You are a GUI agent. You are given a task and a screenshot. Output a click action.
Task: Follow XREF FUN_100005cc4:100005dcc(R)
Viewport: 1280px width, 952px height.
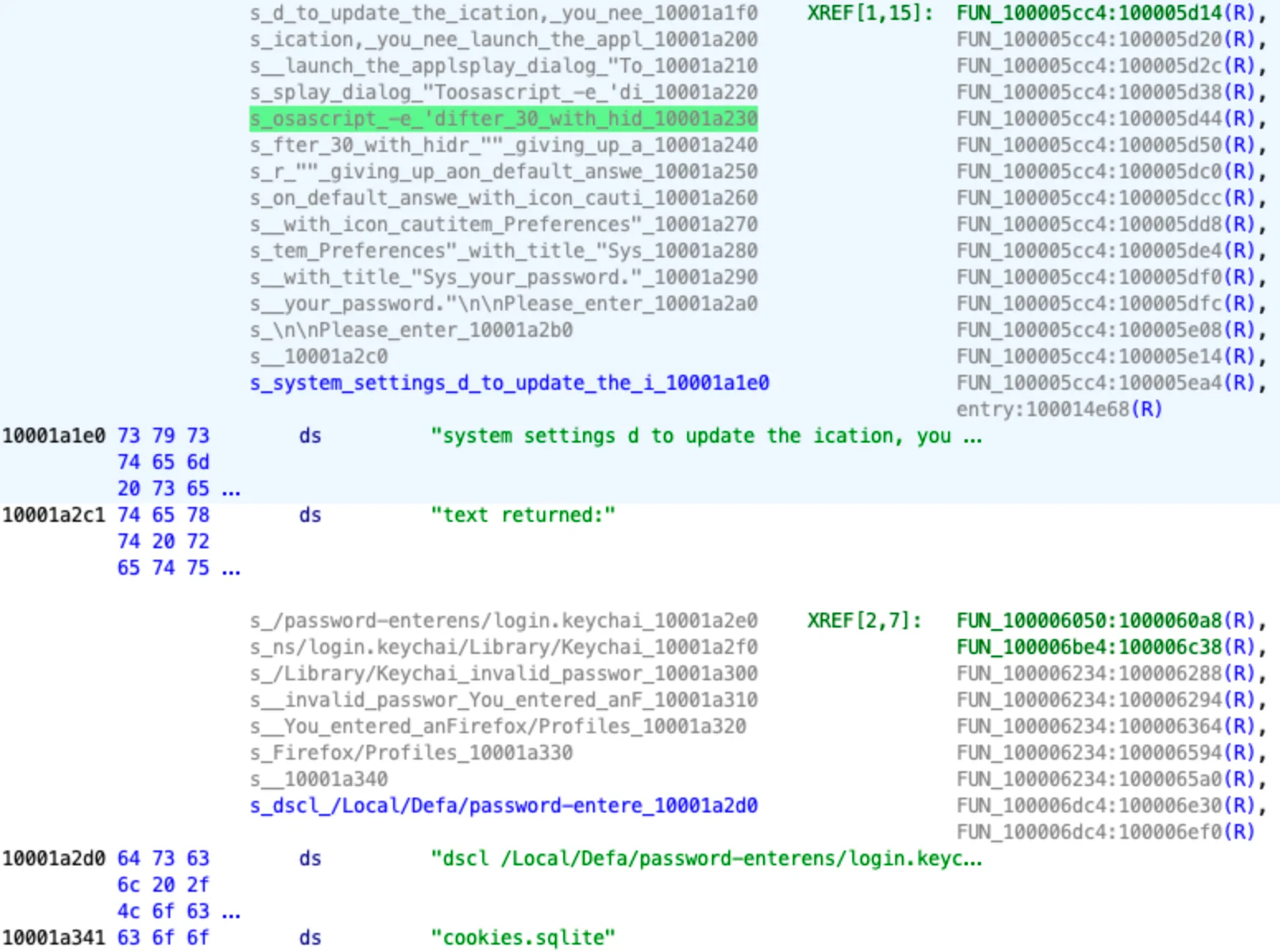tap(1106, 198)
